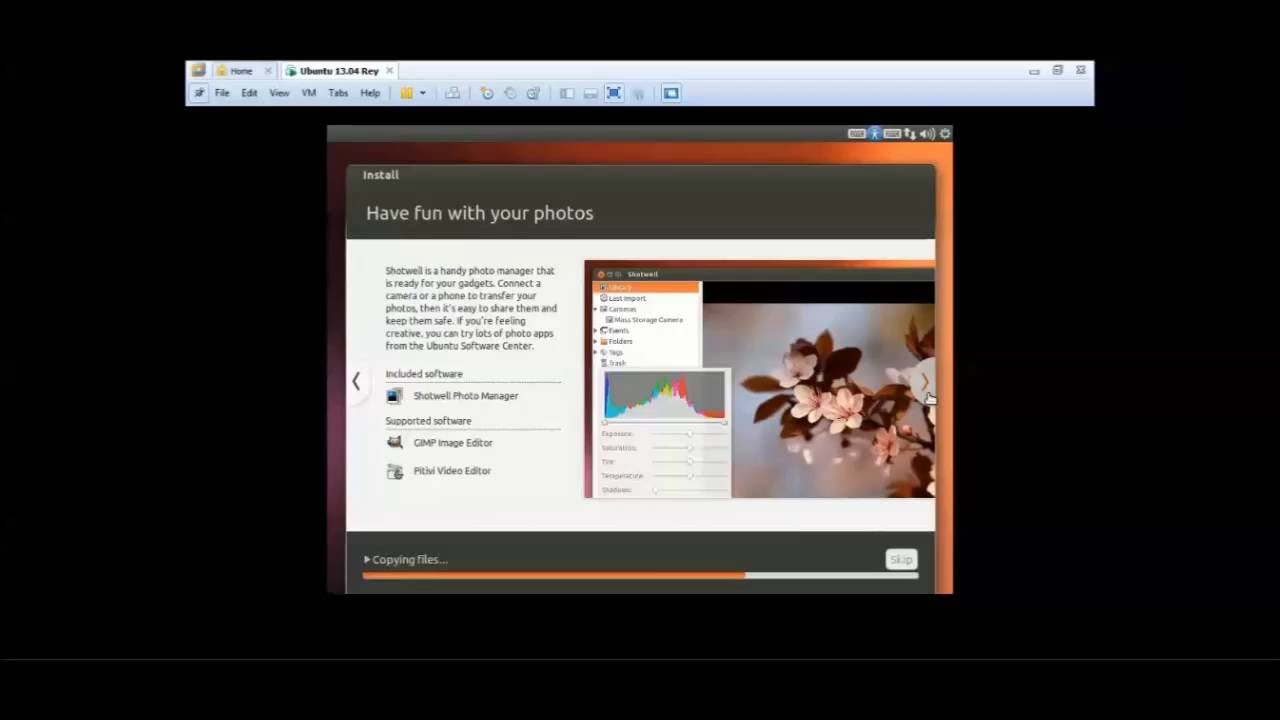
Task: Open the Ubuntu sound volume indicator
Action: 927,133
